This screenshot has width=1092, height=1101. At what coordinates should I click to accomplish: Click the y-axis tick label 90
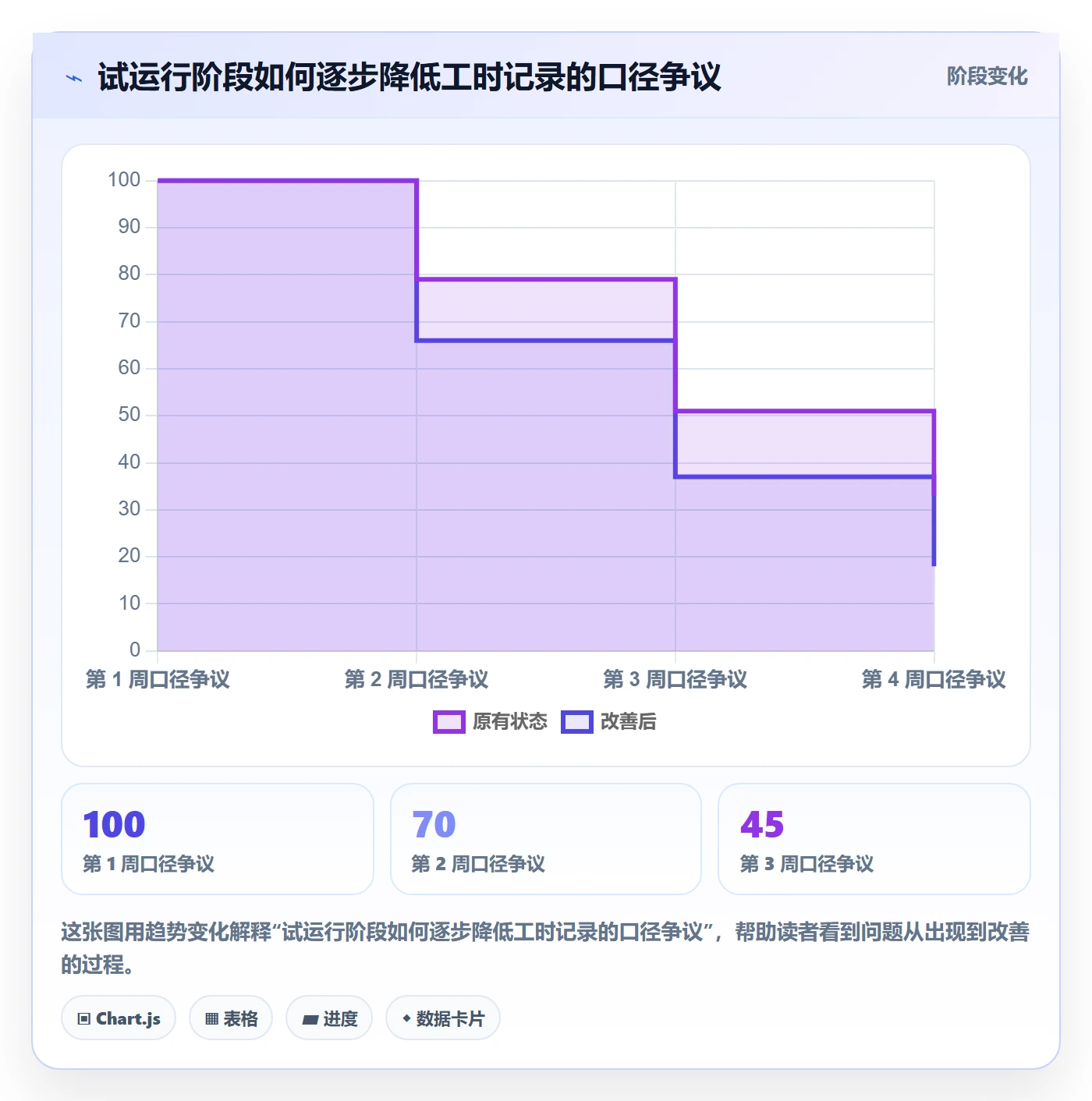coord(129,227)
